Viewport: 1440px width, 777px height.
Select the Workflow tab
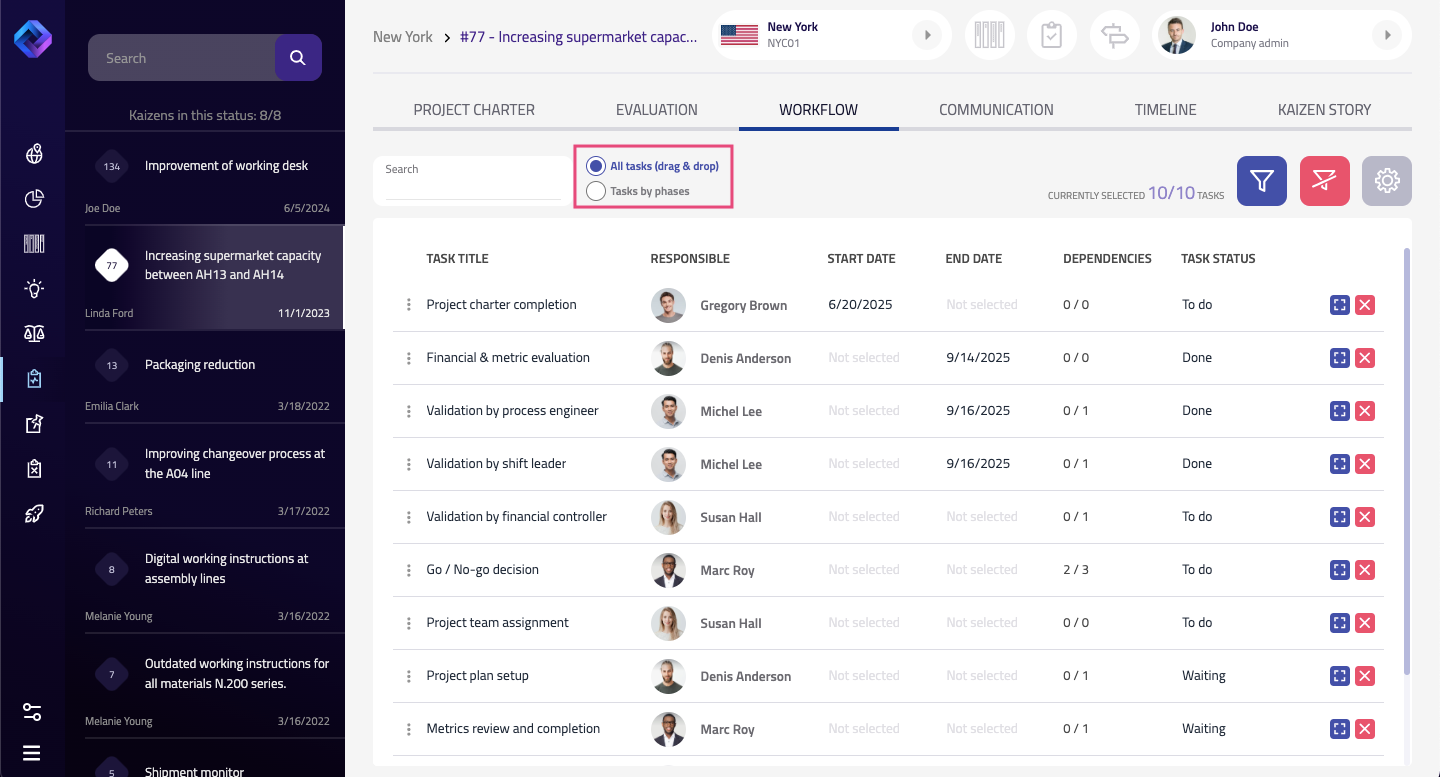(x=819, y=110)
